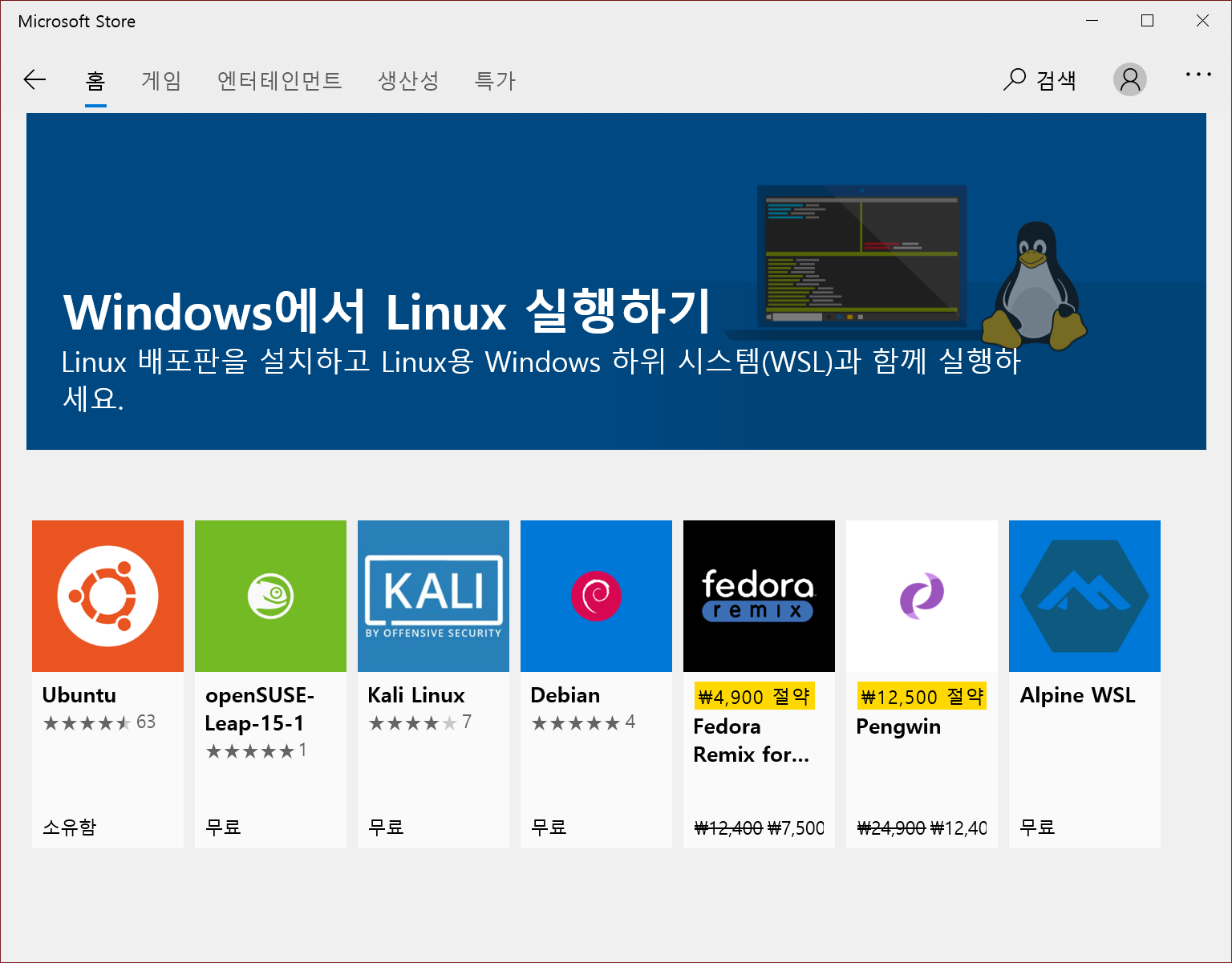Click the Ubuntu app title

tap(79, 695)
